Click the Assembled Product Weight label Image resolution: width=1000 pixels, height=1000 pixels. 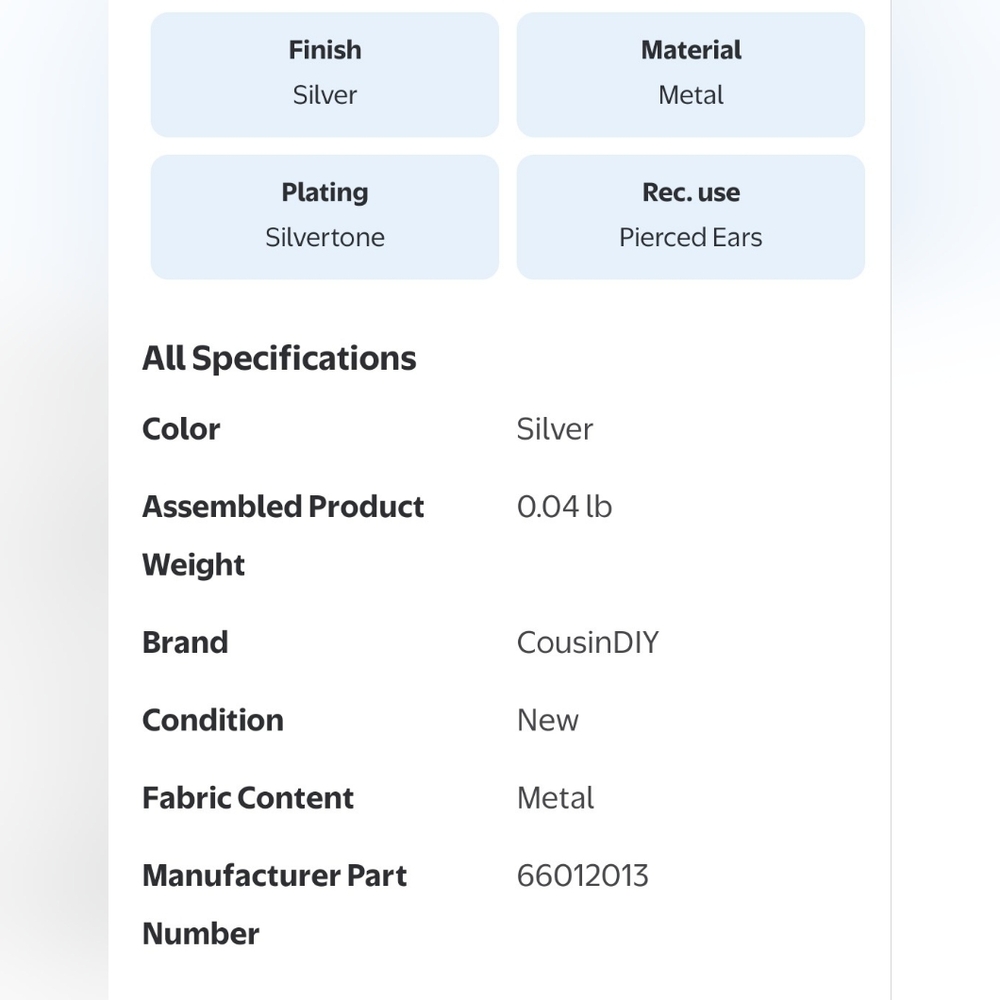pyautogui.click(x=283, y=536)
